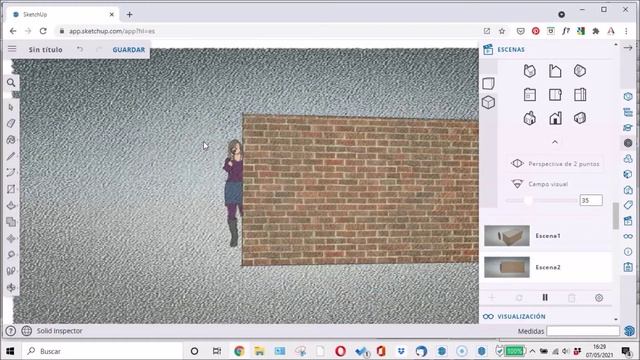Screen dimensions: 640x360
Task: Open the help question mark icon
Action: (x=11, y=331)
